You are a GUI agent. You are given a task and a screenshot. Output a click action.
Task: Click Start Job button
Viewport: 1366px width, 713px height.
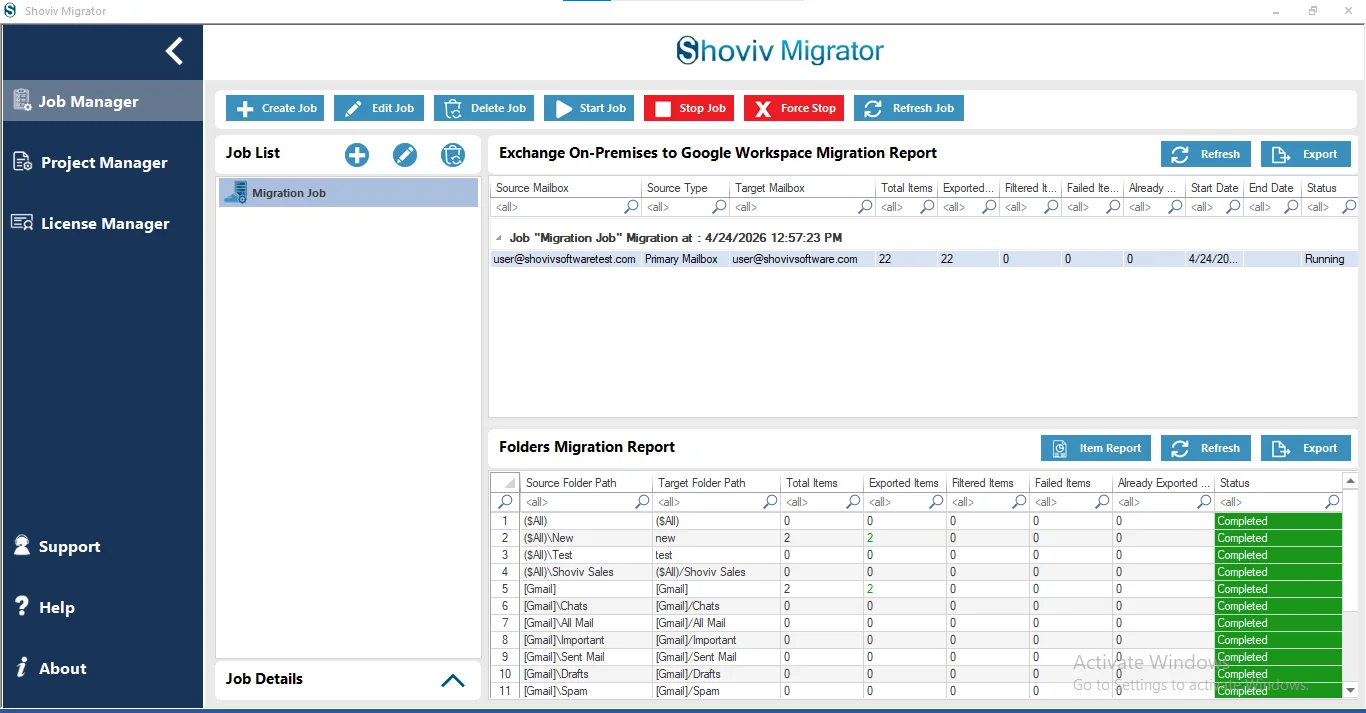(x=589, y=108)
